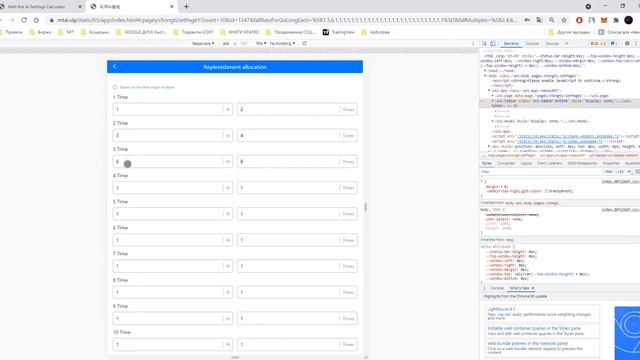Click the browser address bar URL

tap(288, 20)
